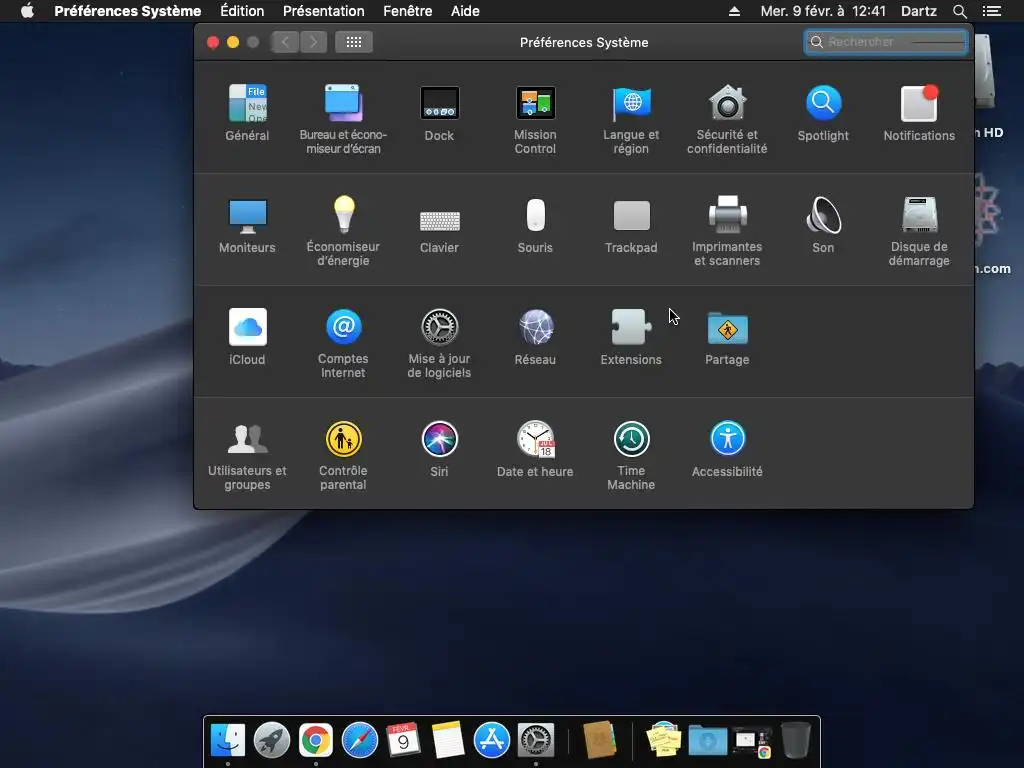Click System Preferences gear in the Dock
The height and width of the screenshot is (768, 1024).
pyautogui.click(x=536, y=740)
